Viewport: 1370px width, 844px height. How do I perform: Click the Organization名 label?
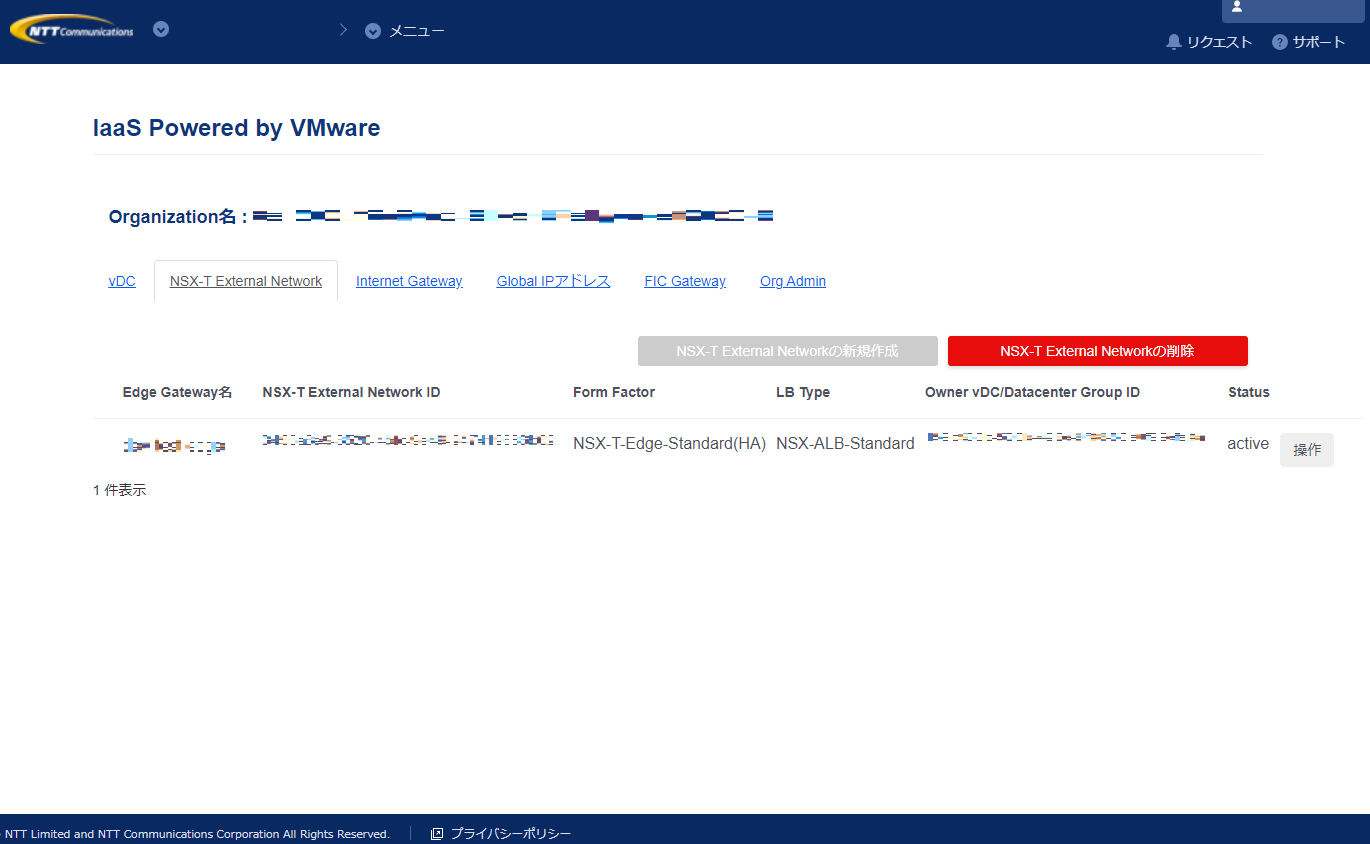(x=177, y=217)
